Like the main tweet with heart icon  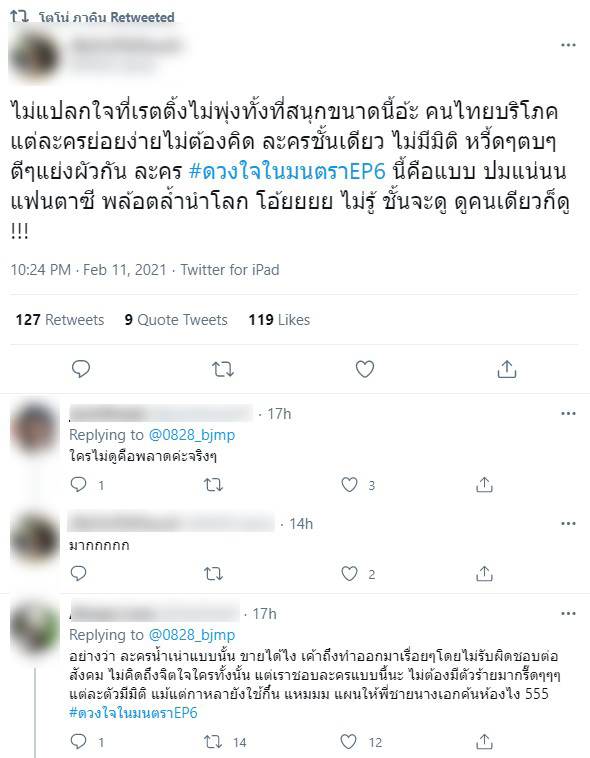click(365, 369)
